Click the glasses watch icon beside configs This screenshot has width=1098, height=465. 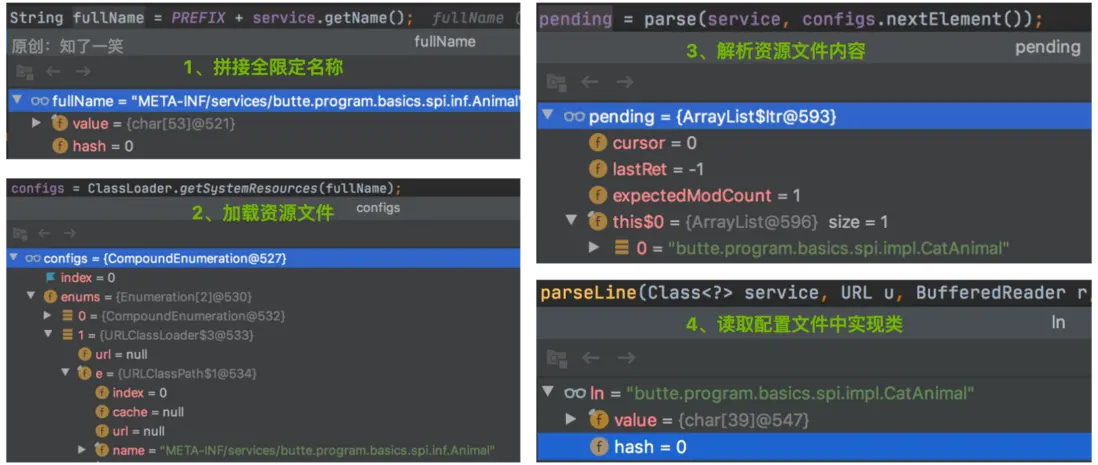[33, 258]
